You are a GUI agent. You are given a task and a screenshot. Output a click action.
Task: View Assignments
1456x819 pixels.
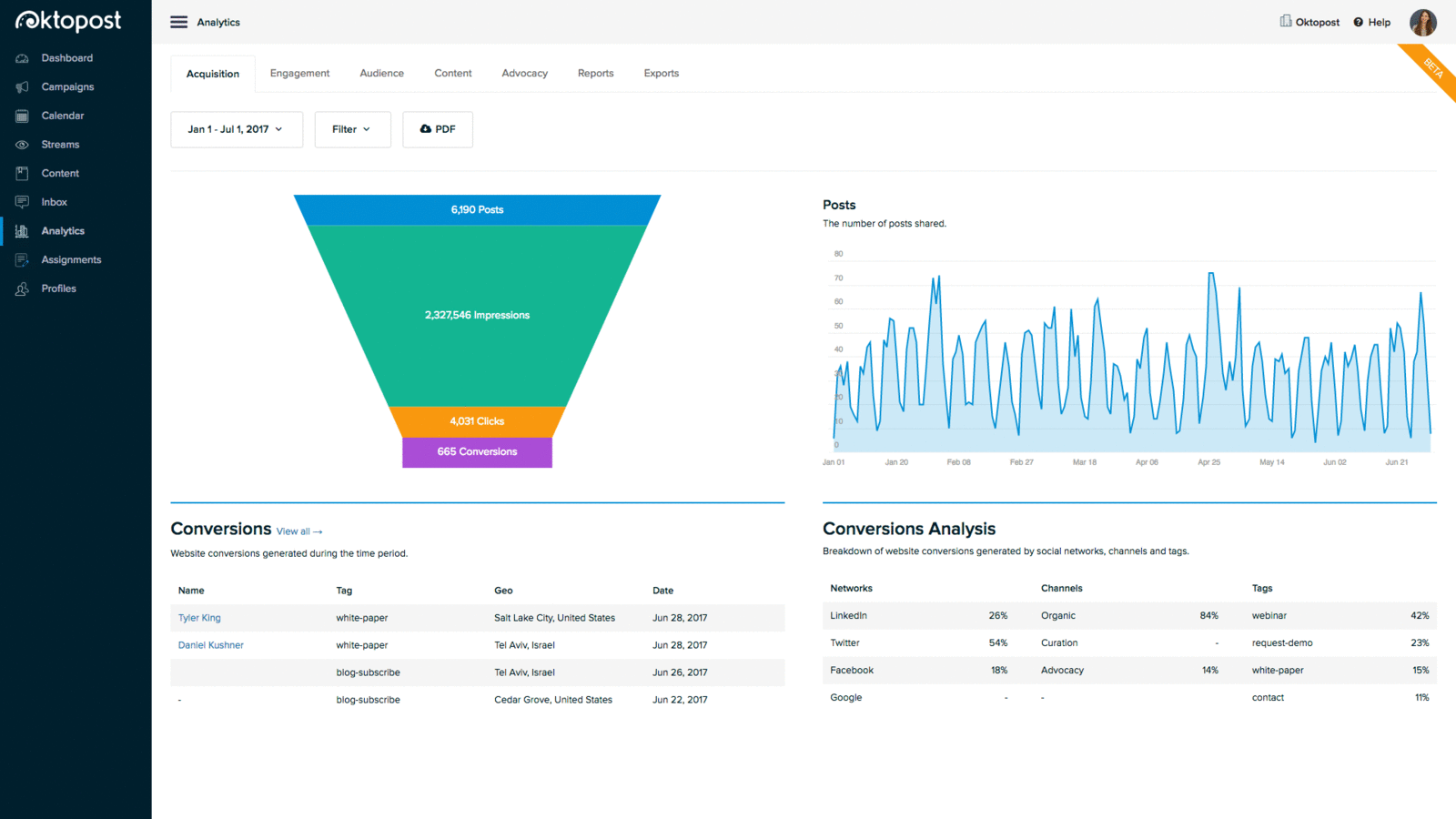pos(71,259)
